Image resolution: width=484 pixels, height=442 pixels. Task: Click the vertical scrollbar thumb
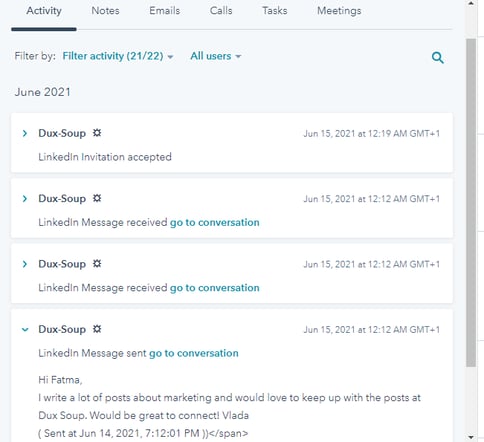pyautogui.click(x=471, y=203)
